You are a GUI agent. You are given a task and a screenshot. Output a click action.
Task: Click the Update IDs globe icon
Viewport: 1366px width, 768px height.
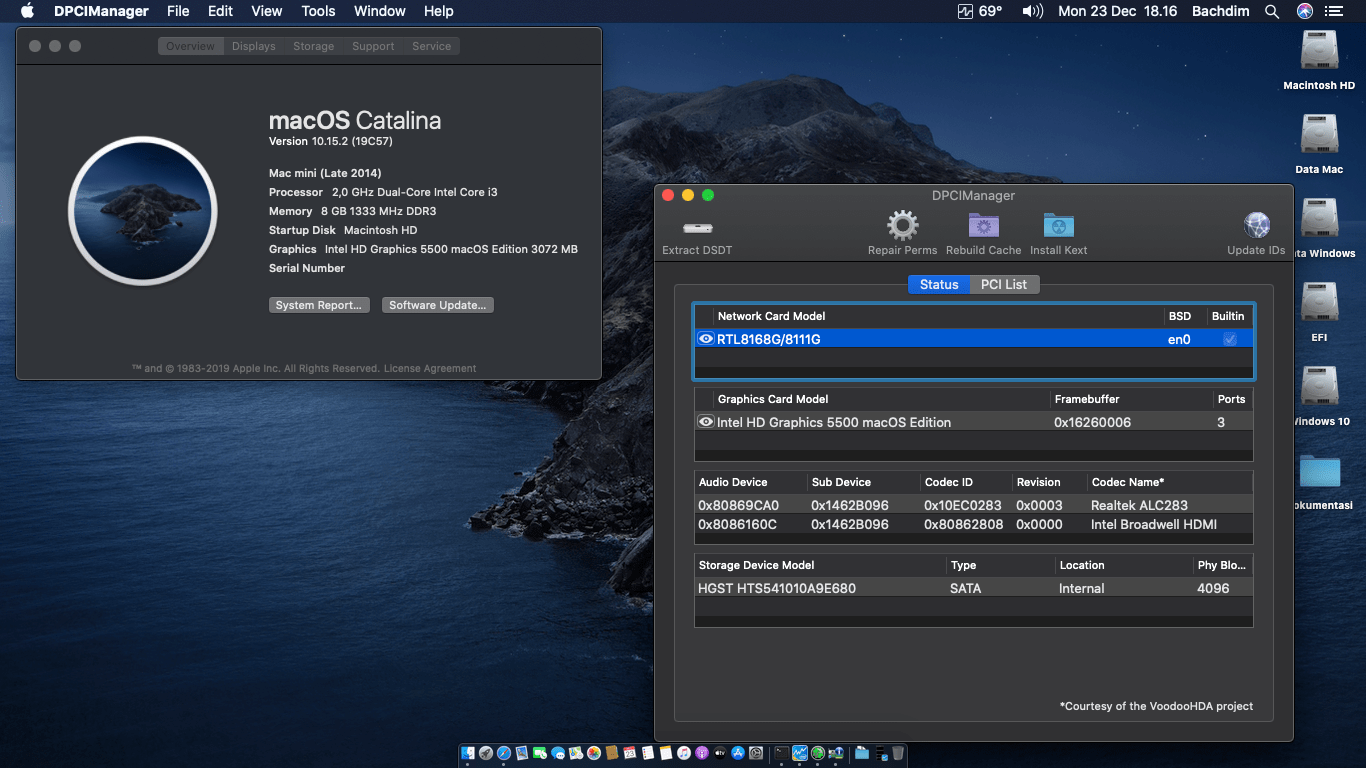(1256, 226)
